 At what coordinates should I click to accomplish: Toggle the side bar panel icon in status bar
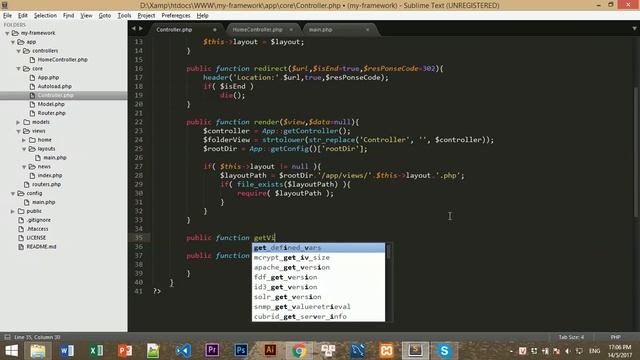(x=7, y=337)
